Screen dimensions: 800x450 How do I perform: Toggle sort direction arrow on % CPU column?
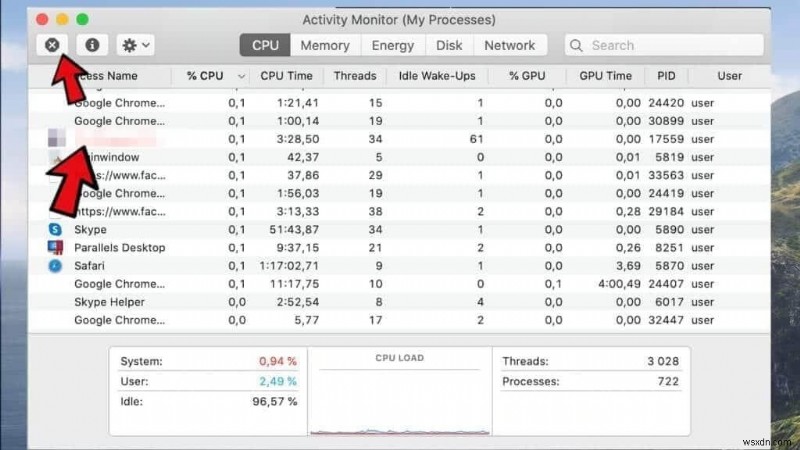point(241,76)
